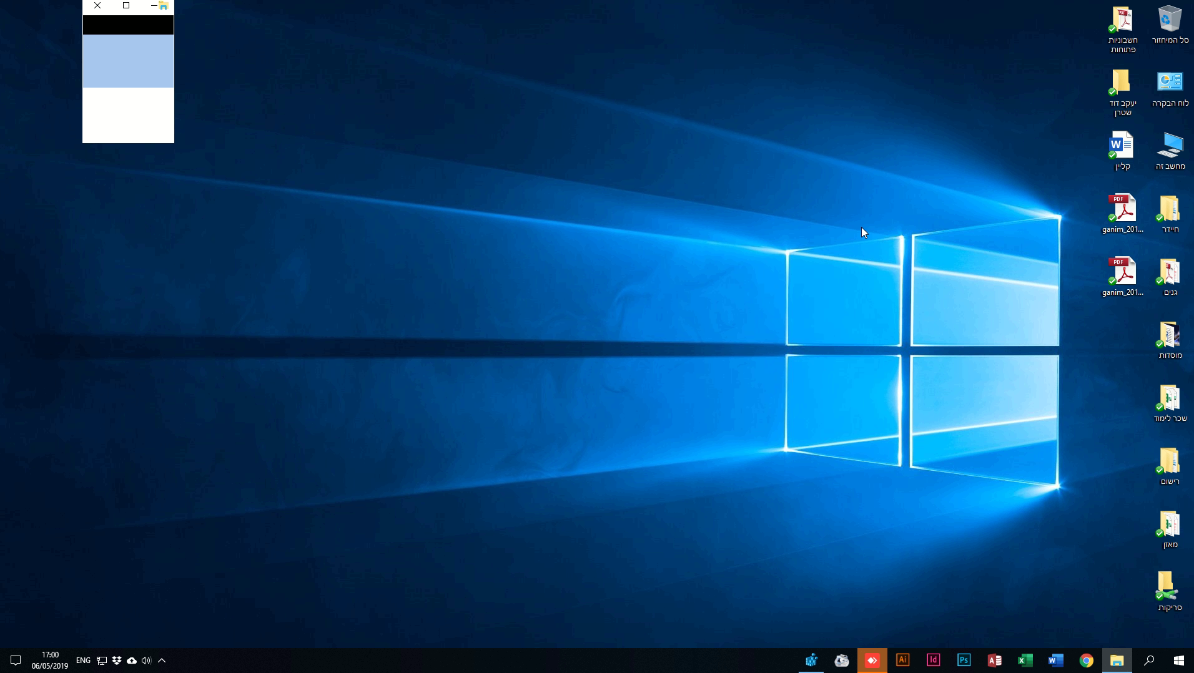Launch Google Chrome from taskbar
Screen dimensions: 1194x673
click(x=1087, y=660)
